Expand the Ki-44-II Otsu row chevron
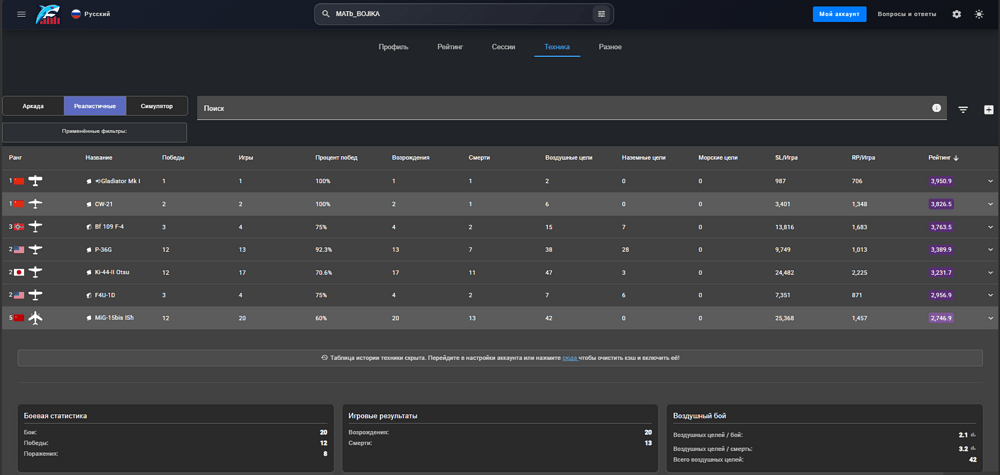1000x475 pixels. pyautogui.click(x=990, y=272)
